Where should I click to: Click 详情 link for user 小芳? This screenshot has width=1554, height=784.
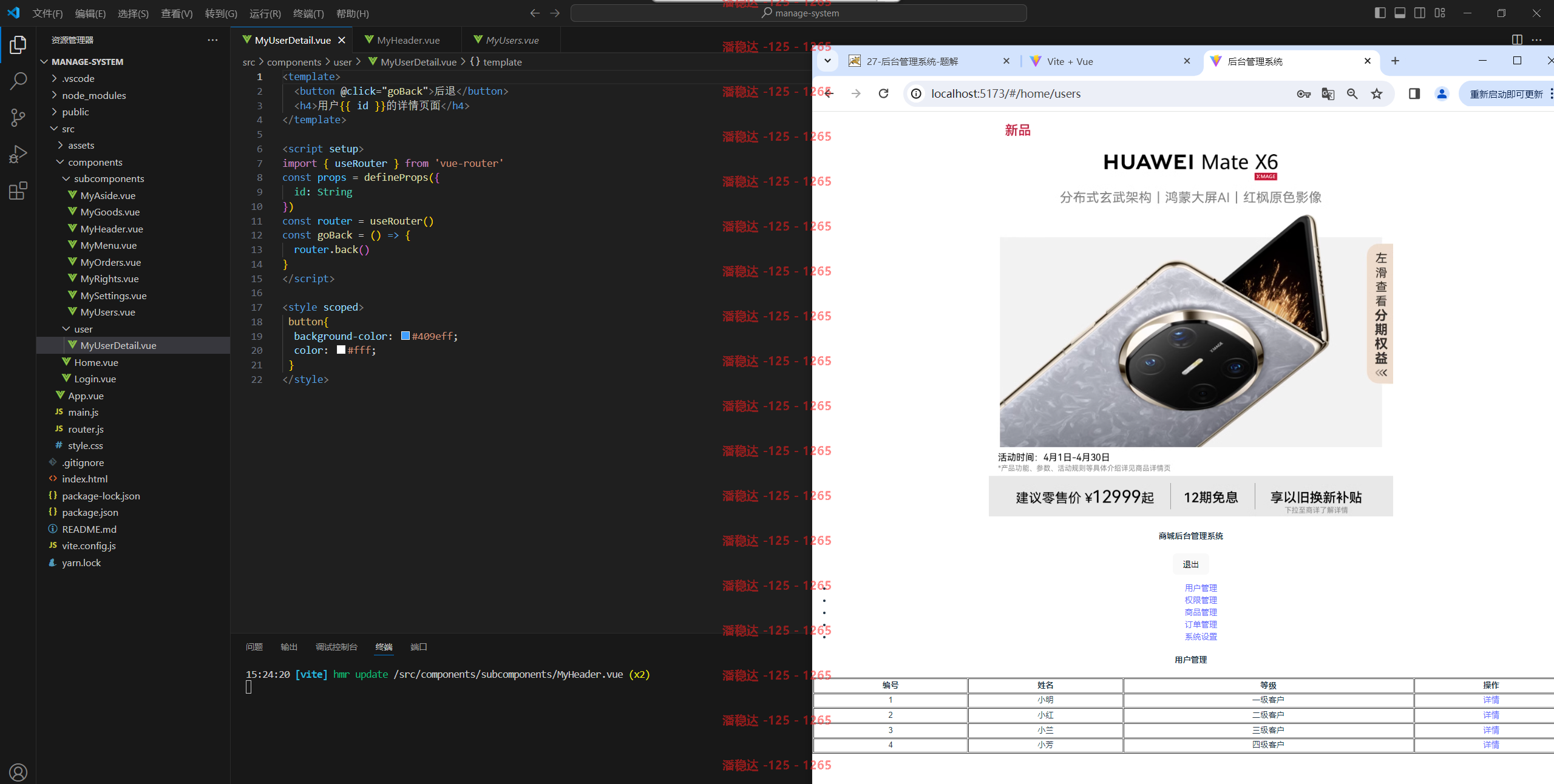coord(1491,745)
